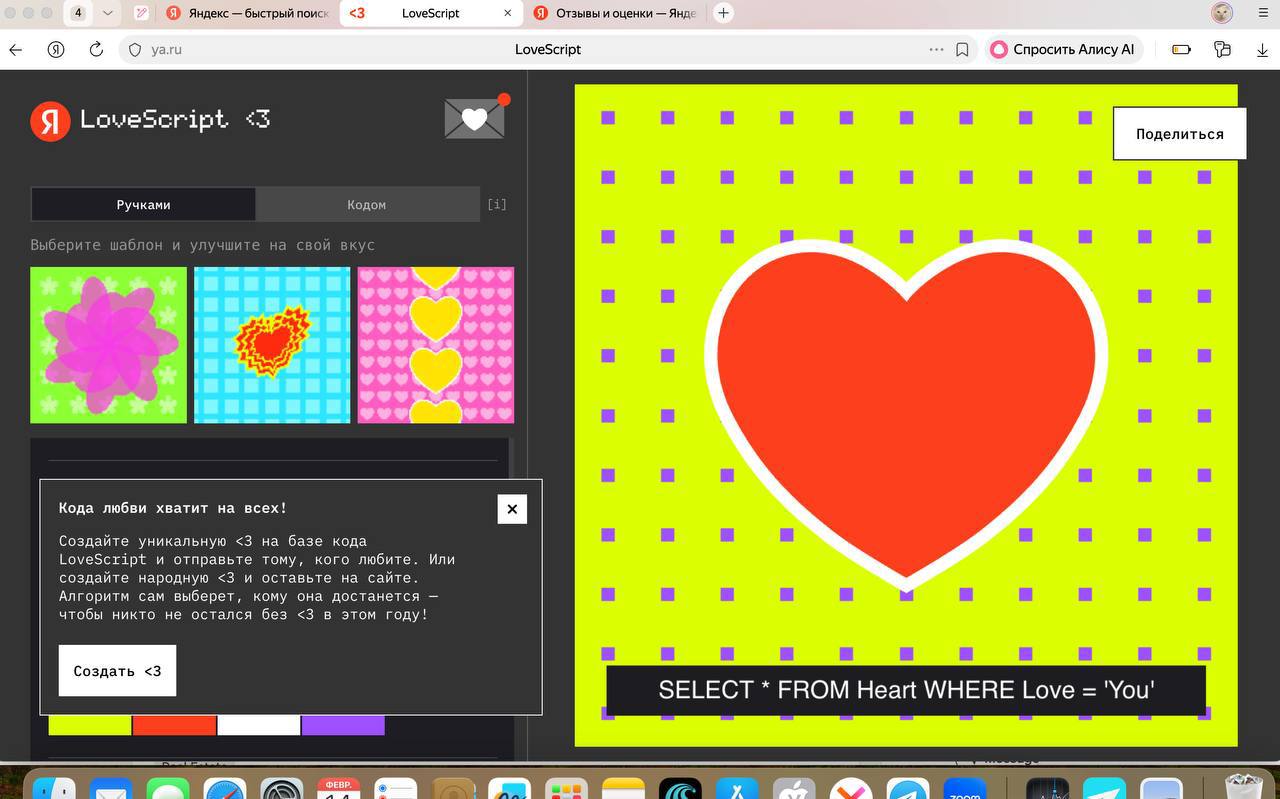Click the [i] info icon
1280x799 pixels.
tap(497, 204)
